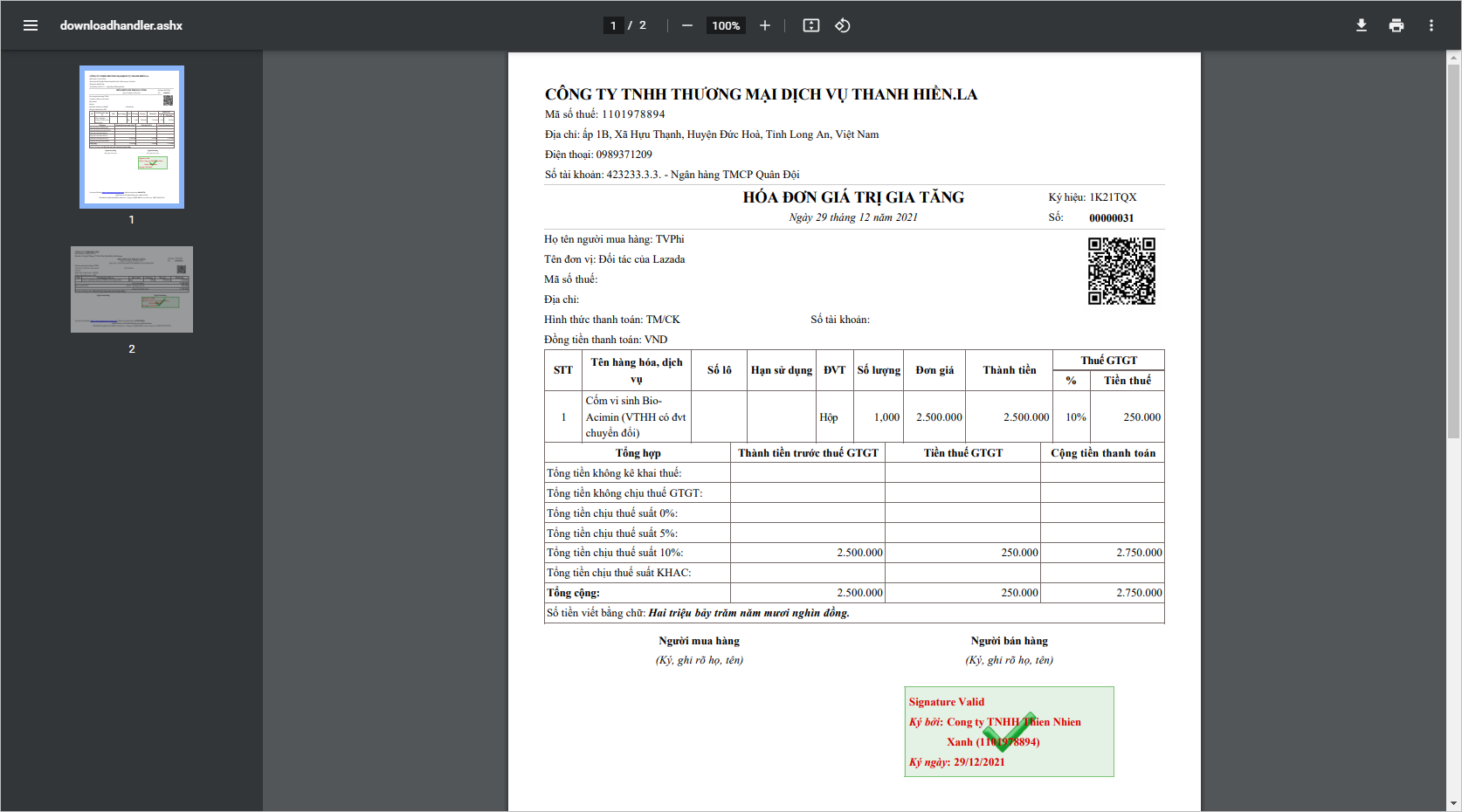Click the downloadhandler.ashx file title
The width and height of the screenshot is (1462, 812).
(x=121, y=25)
